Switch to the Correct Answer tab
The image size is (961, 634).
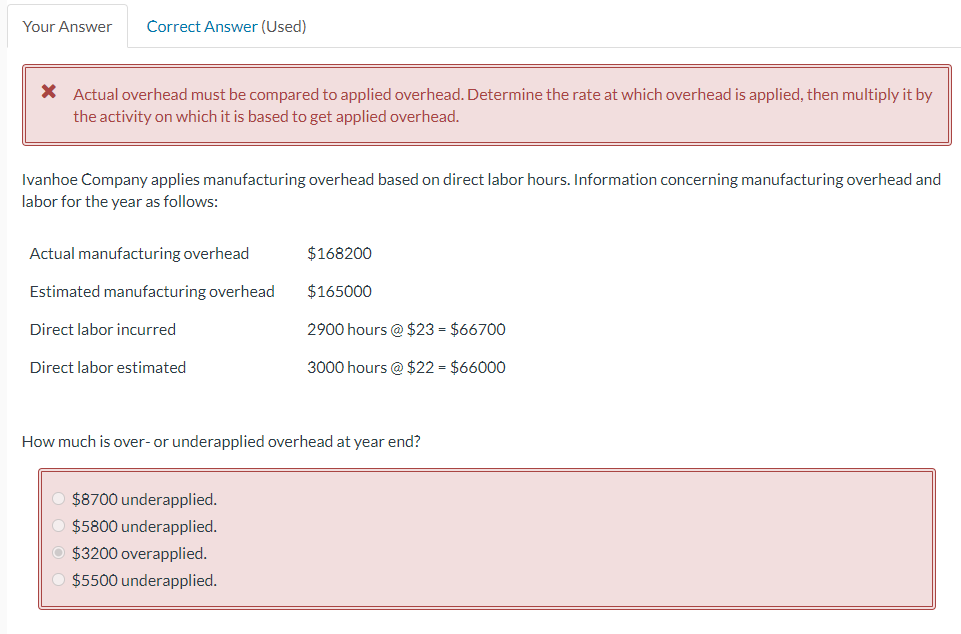click(201, 26)
